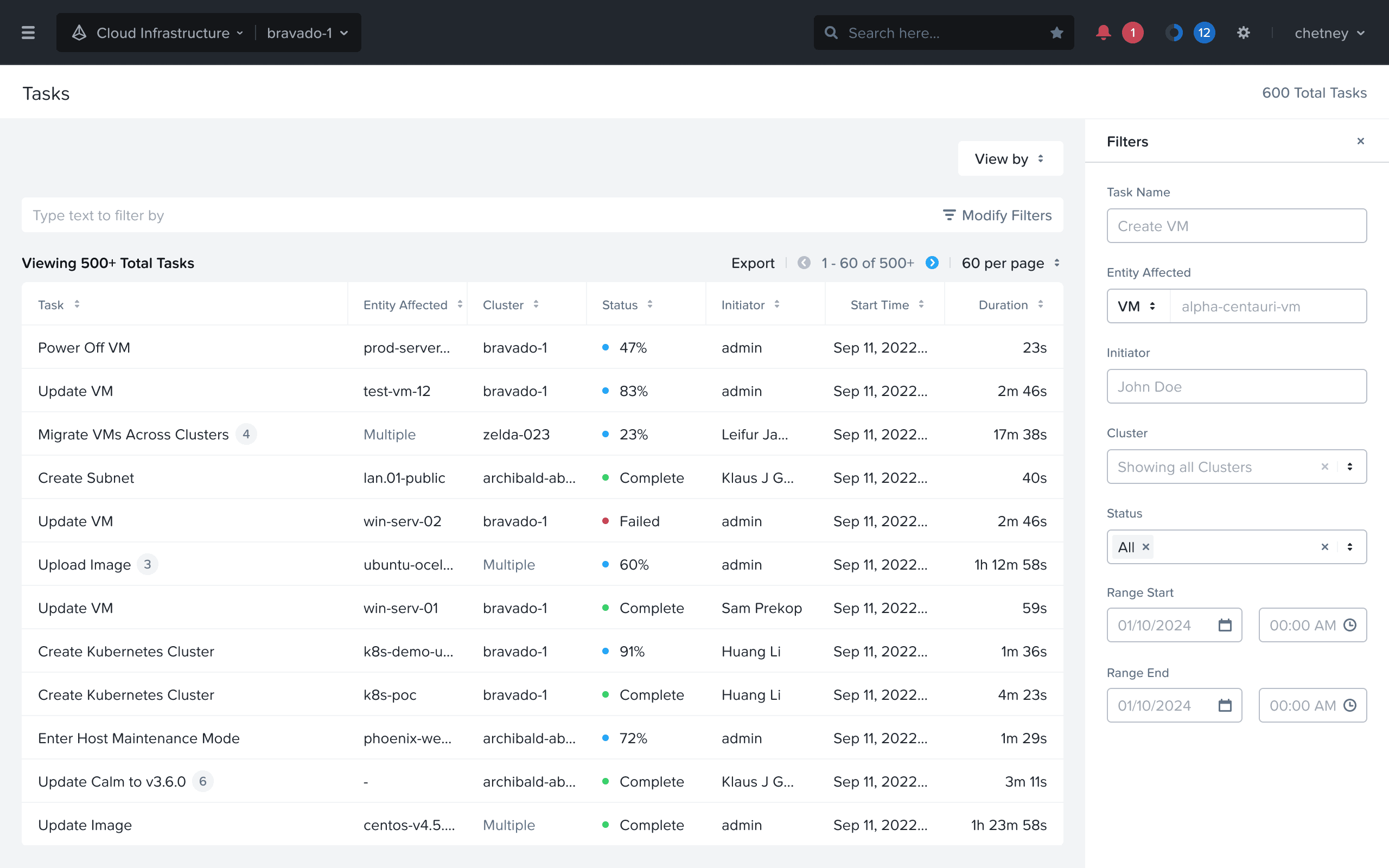
Task: Select Update Image task row
Action: [543, 825]
